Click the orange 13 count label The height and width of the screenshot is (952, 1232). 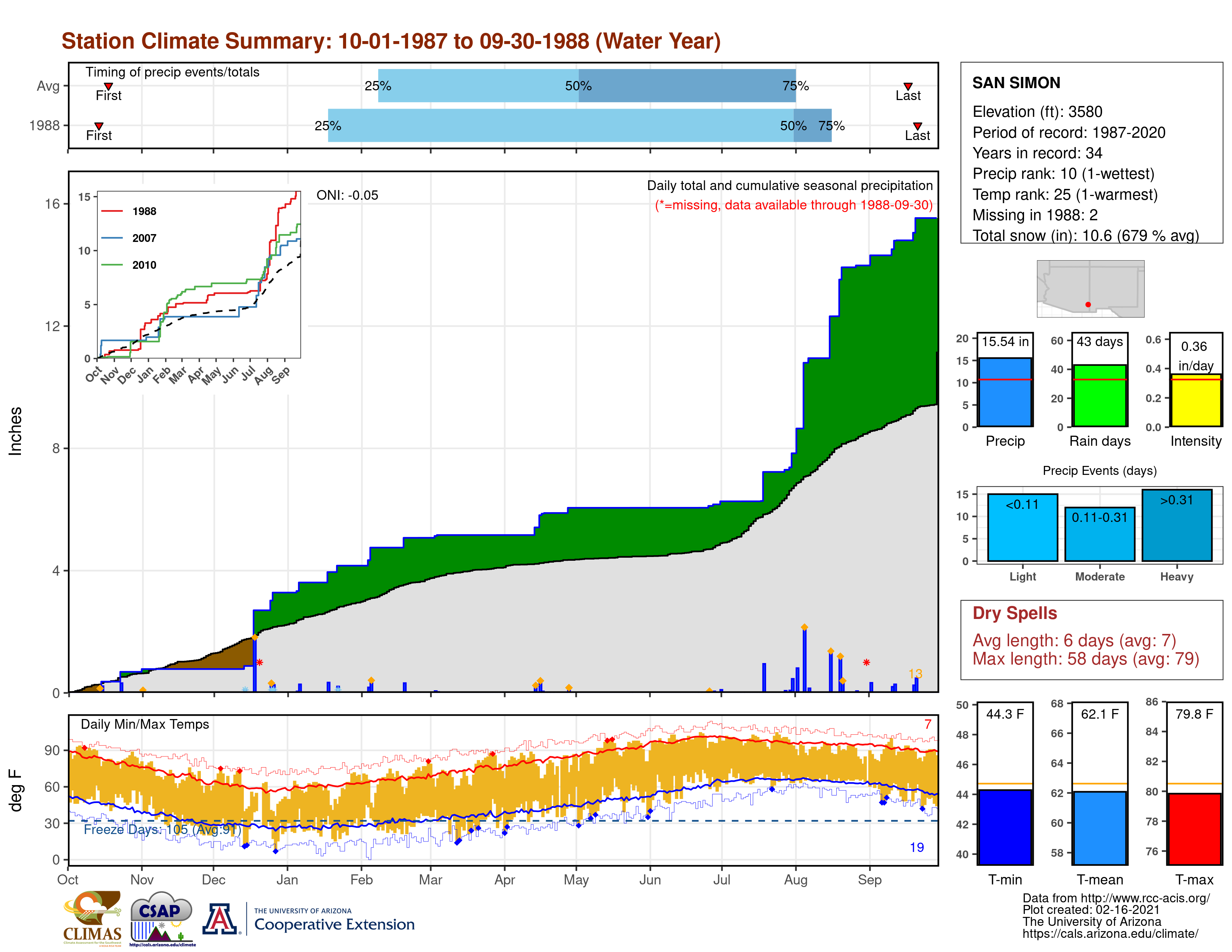[915, 673]
